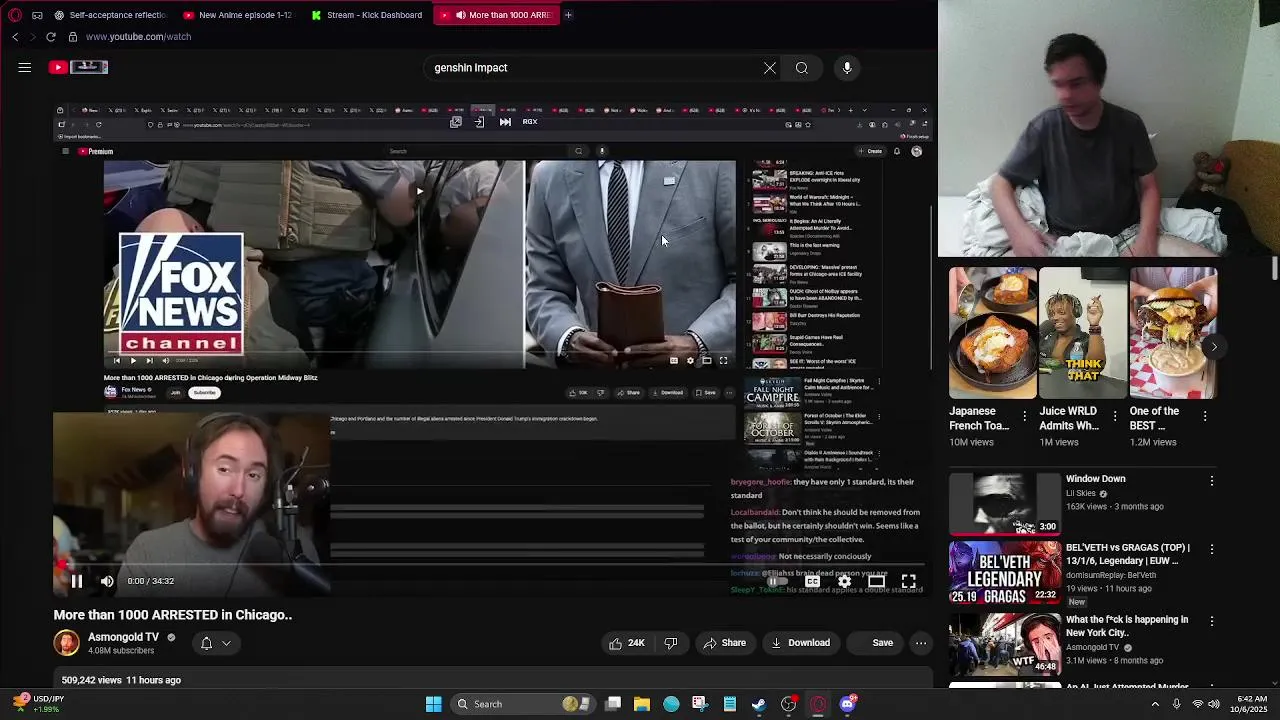Viewport: 1280px width, 720px height.
Task: Click into the search field reading genshin impact
Action: tap(590, 68)
